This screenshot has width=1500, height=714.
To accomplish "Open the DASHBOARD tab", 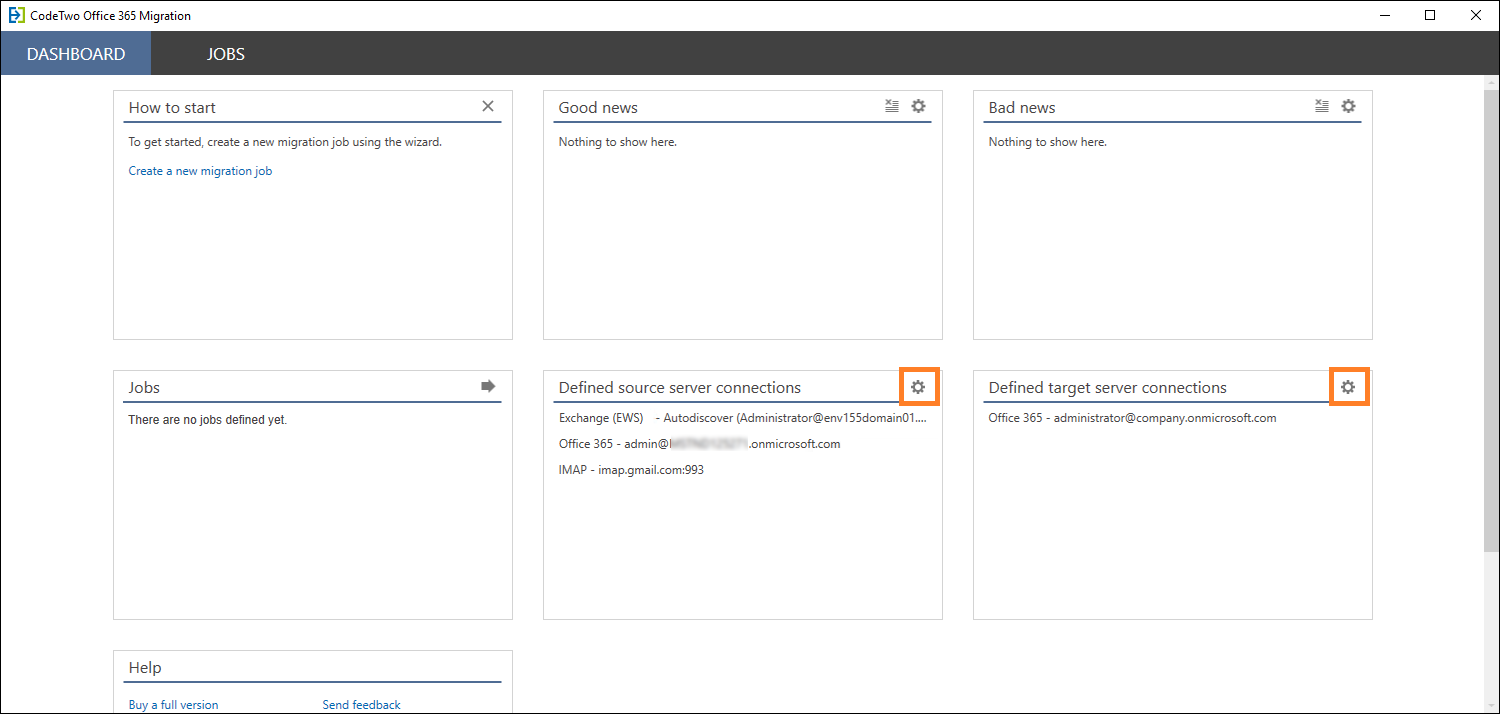I will 76,54.
